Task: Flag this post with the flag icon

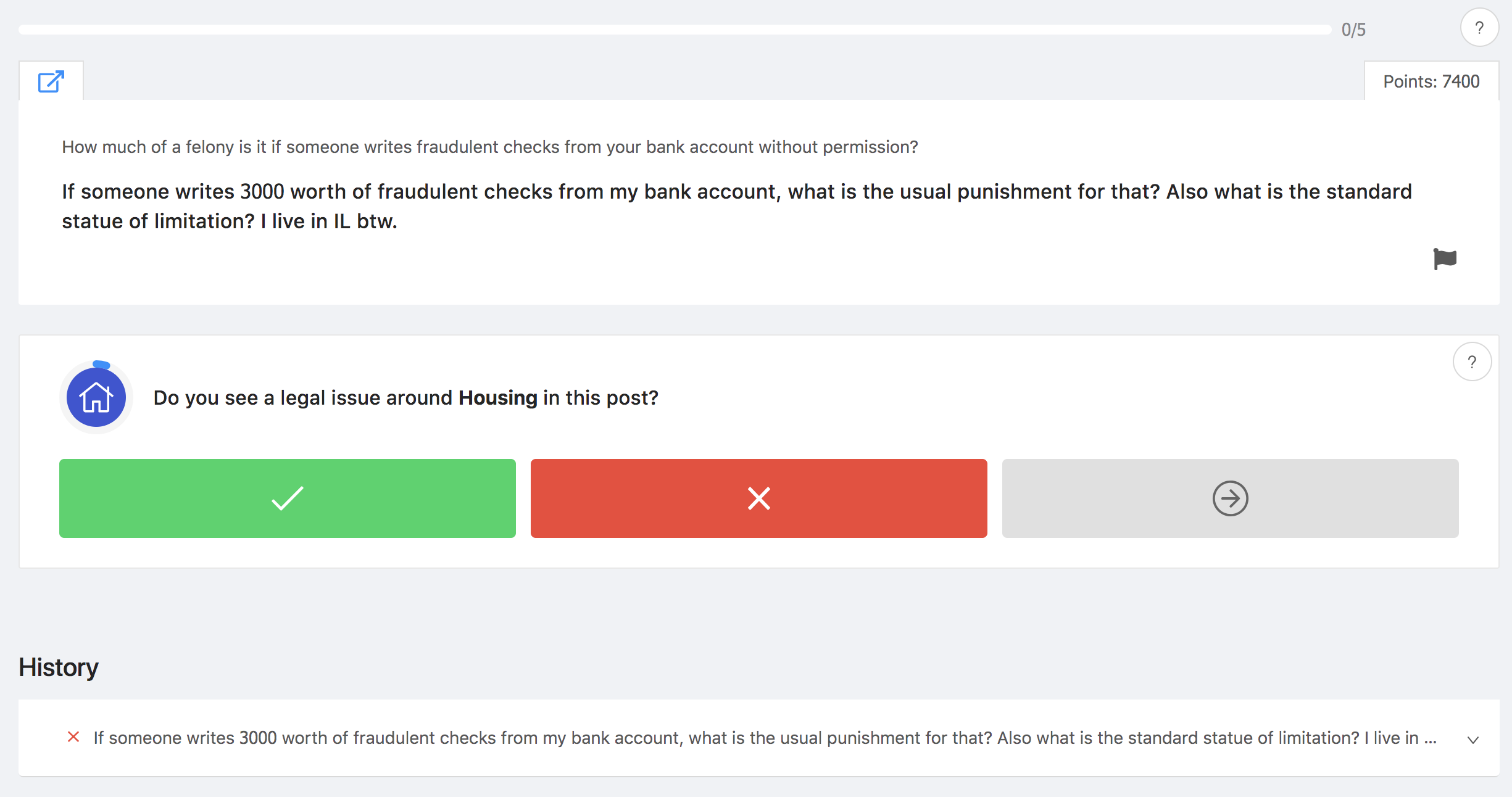Action: click(x=1444, y=259)
